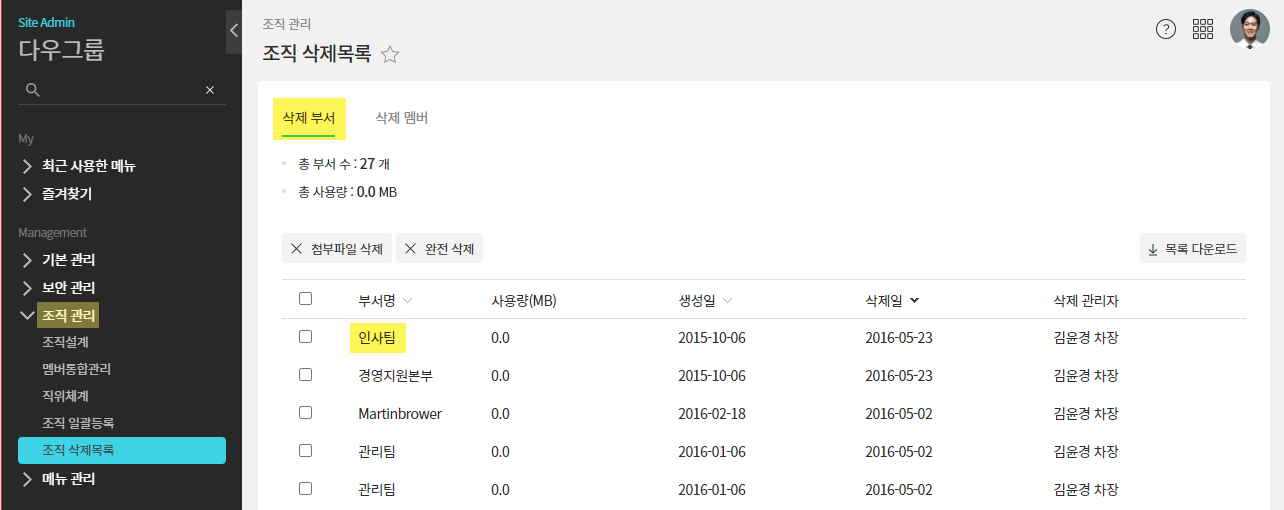Click the sidebar search input field

(x=120, y=90)
